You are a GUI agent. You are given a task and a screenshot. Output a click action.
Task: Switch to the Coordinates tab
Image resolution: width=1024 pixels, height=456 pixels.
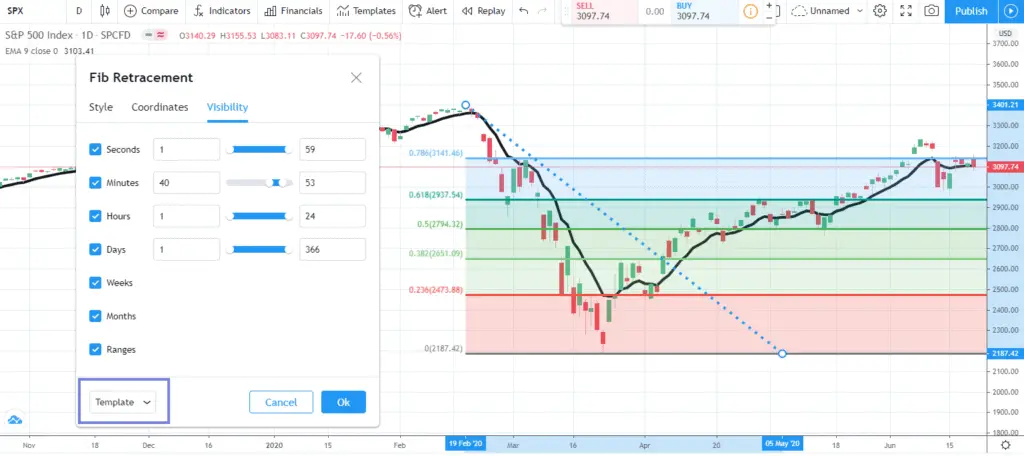(x=160, y=107)
